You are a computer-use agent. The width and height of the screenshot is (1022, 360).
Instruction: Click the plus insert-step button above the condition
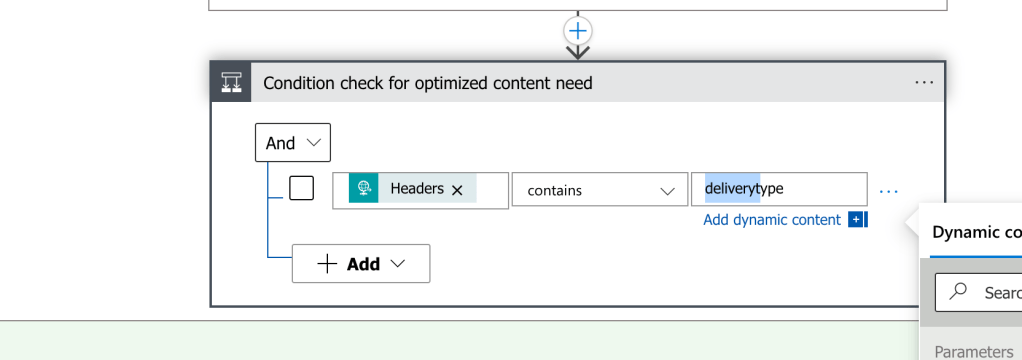pos(577,30)
